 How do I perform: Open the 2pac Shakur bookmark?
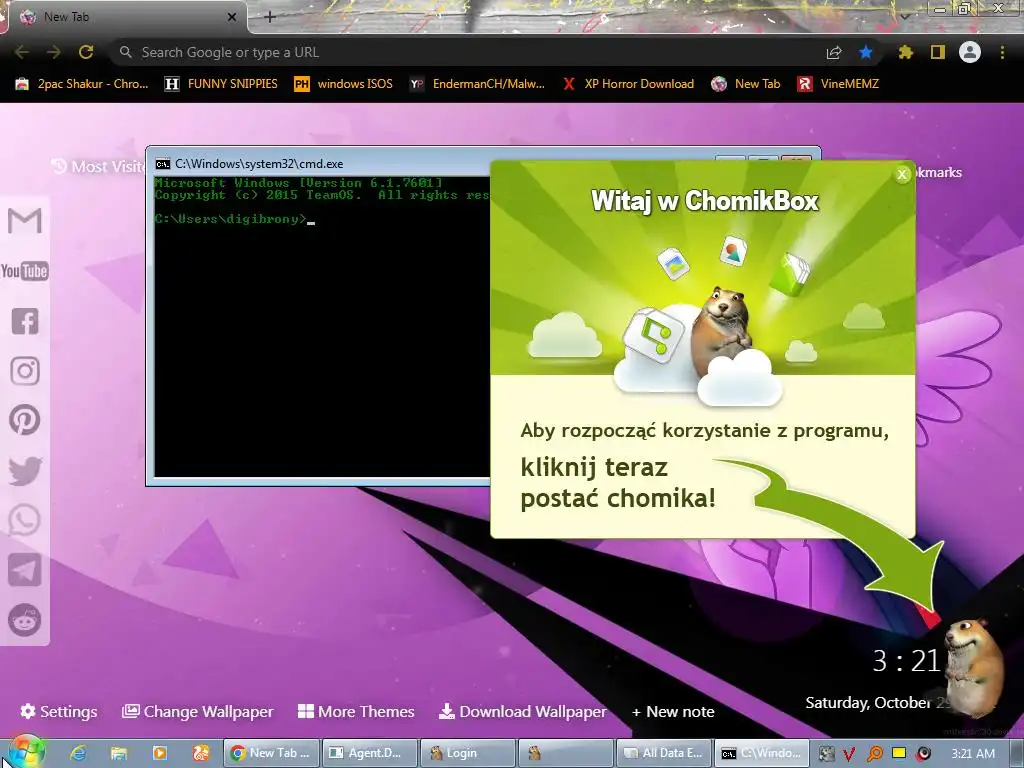[x=82, y=84]
